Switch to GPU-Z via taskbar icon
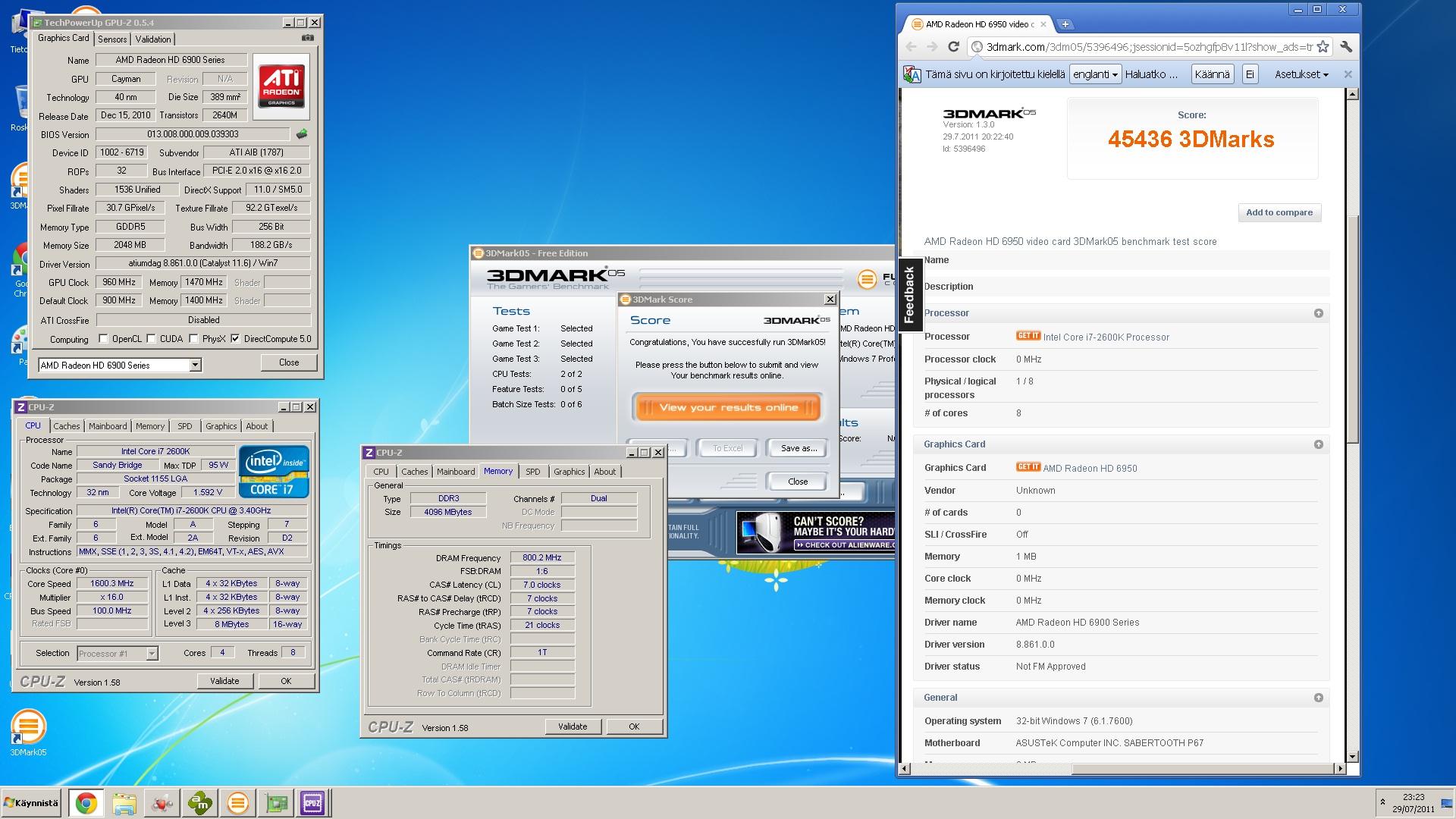 click(276, 803)
